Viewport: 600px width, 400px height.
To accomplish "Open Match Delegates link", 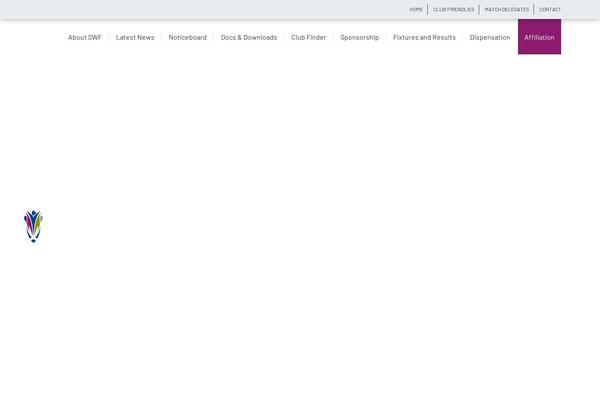I will pyautogui.click(x=507, y=9).
